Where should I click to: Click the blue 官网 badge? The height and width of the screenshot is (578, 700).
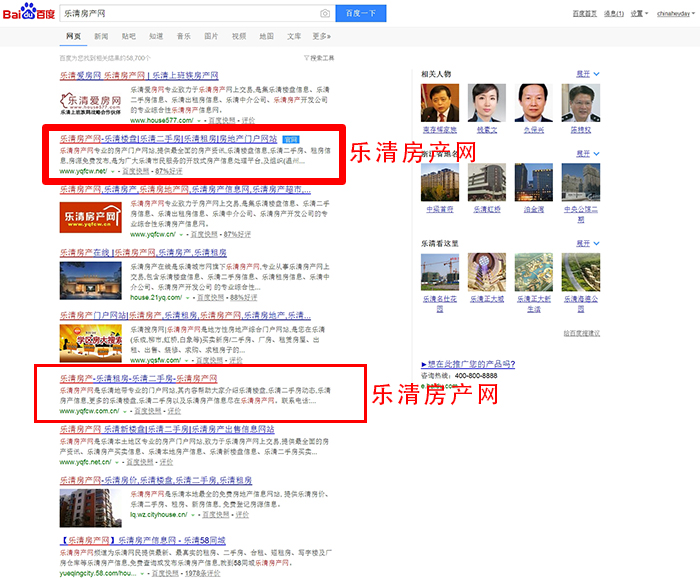(291, 140)
